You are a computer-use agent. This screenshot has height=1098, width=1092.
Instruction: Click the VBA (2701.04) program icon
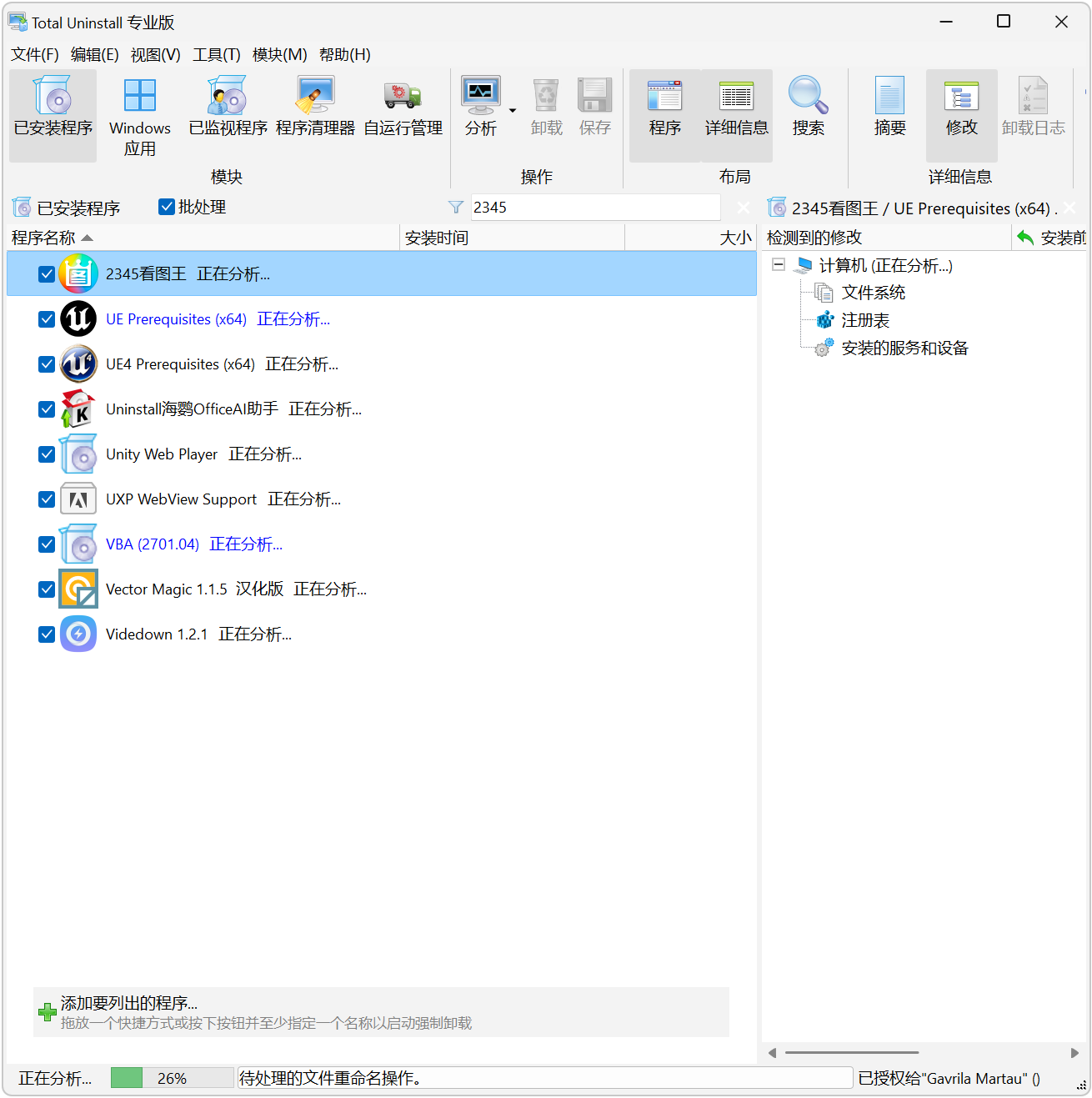(x=78, y=544)
